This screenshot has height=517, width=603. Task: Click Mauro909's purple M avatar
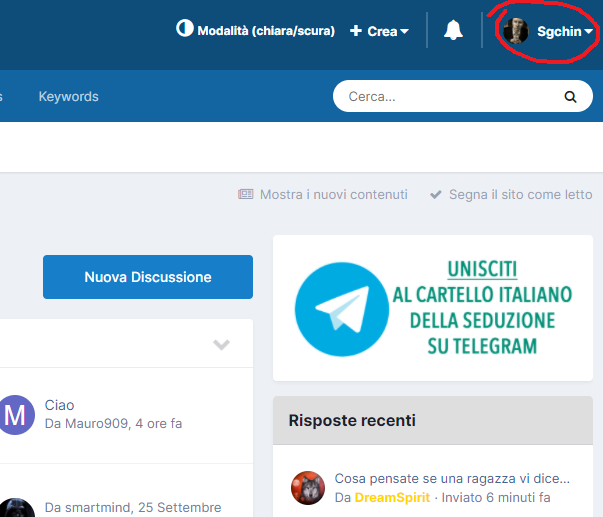click(x=15, y=415)
